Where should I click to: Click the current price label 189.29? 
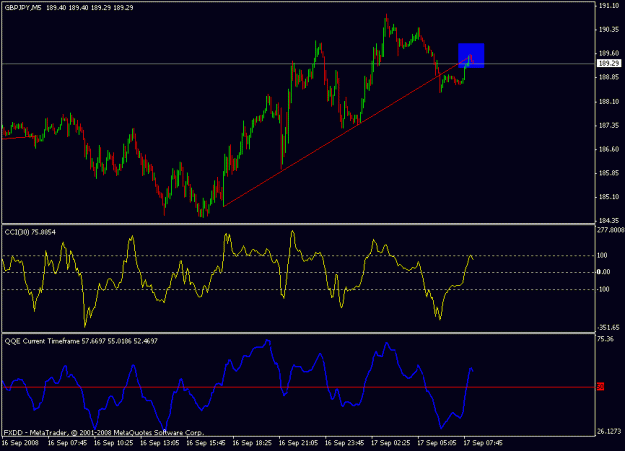coord(609,63)
